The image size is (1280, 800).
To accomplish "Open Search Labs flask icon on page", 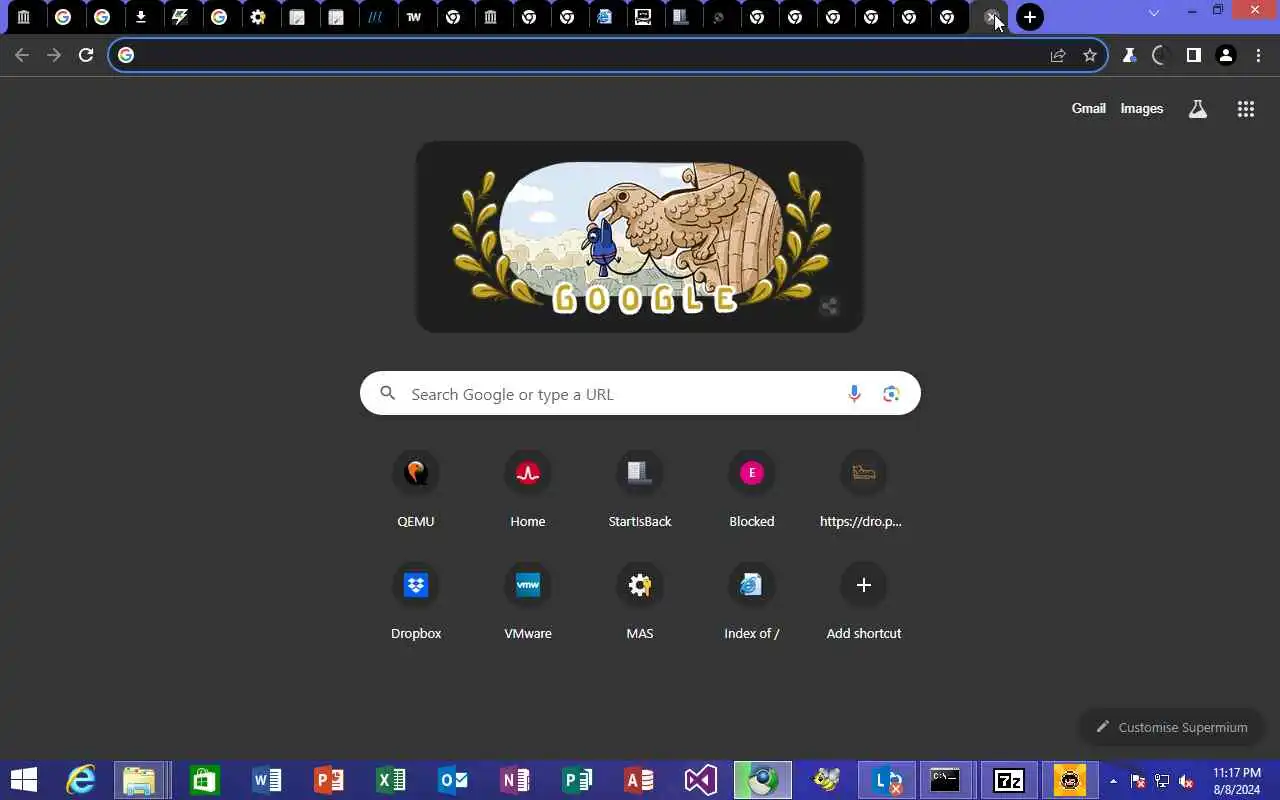I will click(1197, 109).
